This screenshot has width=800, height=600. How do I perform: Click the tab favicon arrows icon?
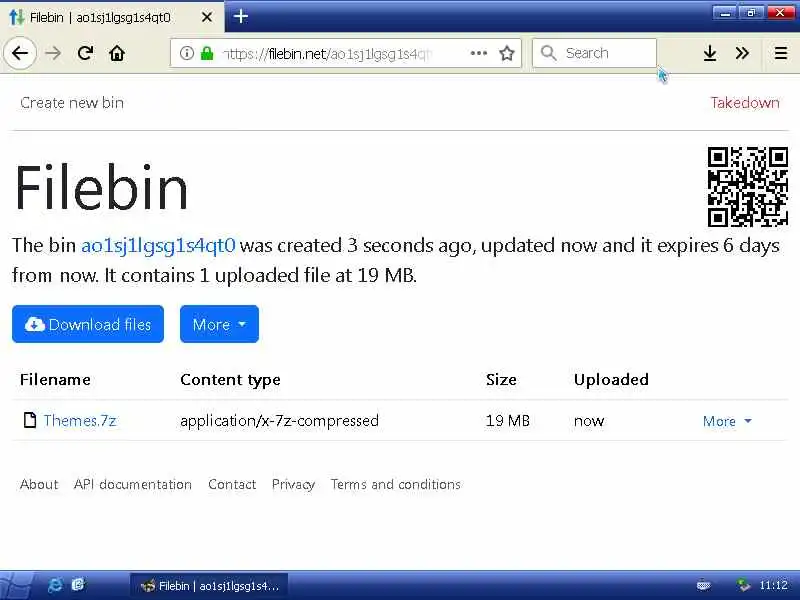pos(16,17)
